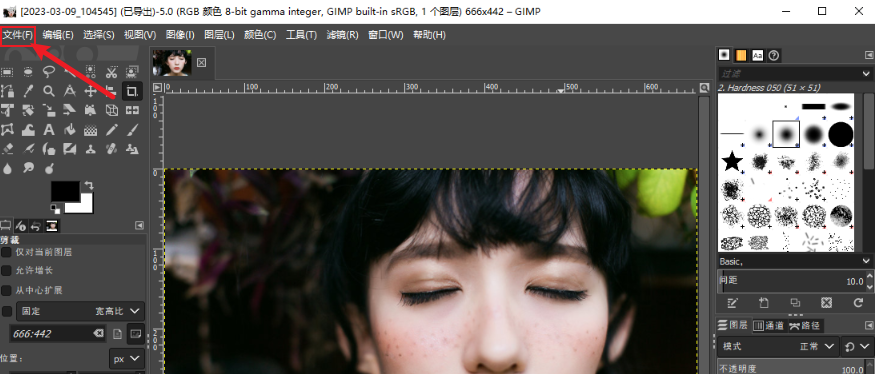Select the 3D Transform cube tool

111,110
